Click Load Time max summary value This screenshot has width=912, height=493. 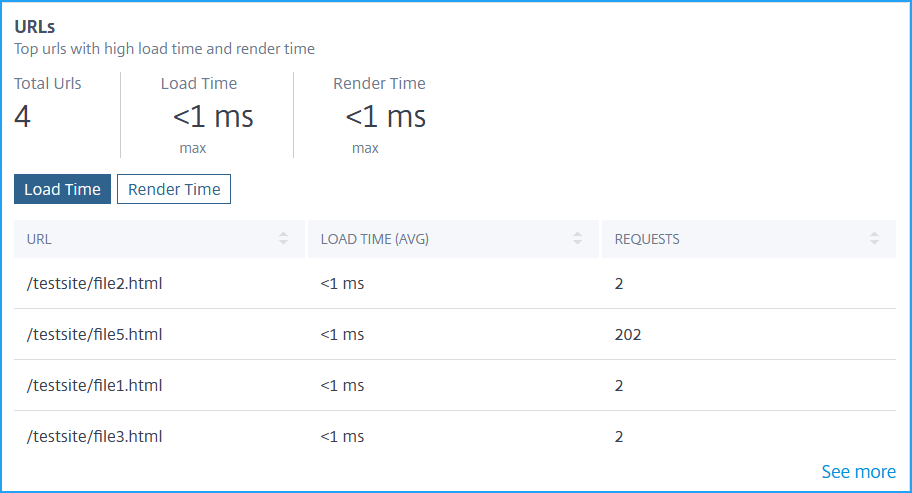213,116
